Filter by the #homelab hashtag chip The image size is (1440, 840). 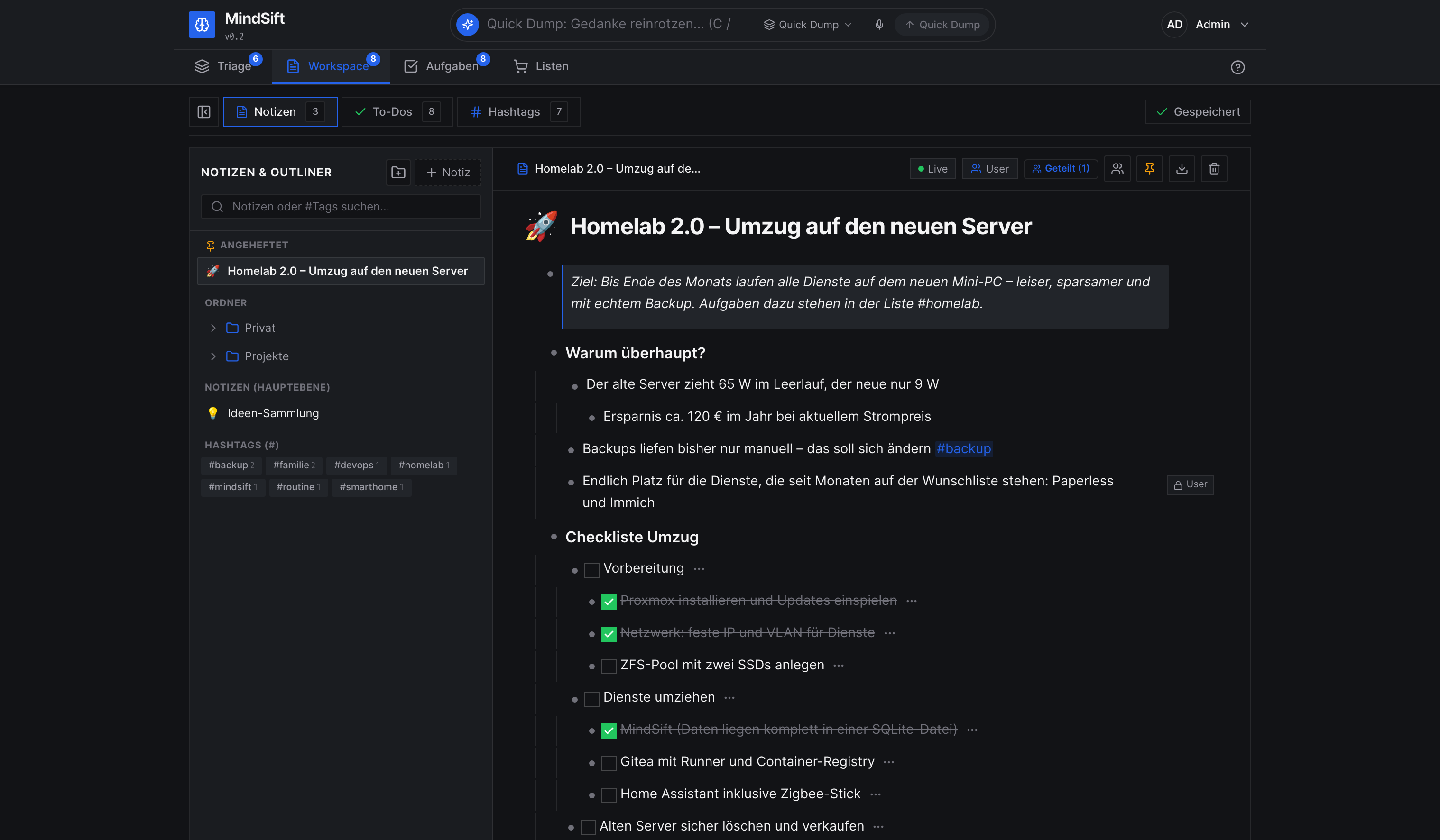pos(424,466)
